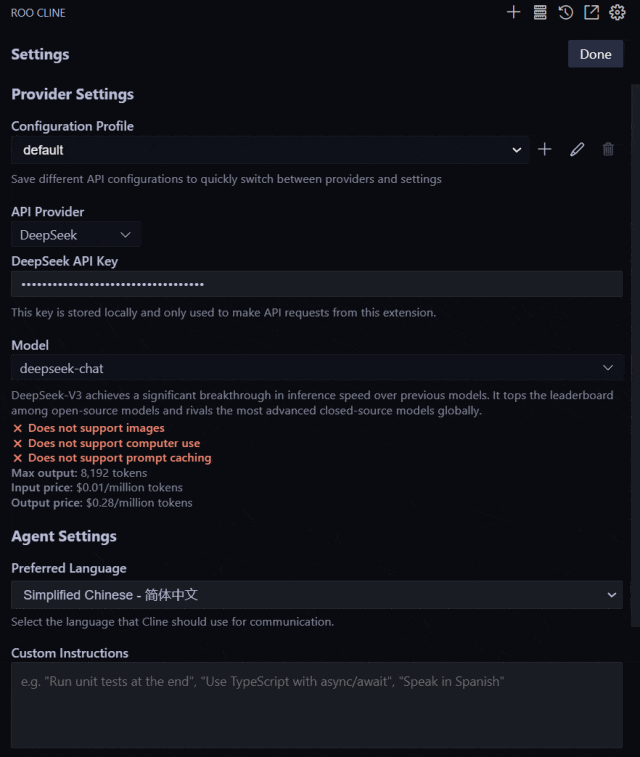Click the Custom Instructions label
This screenshot has width=640, height=757.
[x=70, y=653]
